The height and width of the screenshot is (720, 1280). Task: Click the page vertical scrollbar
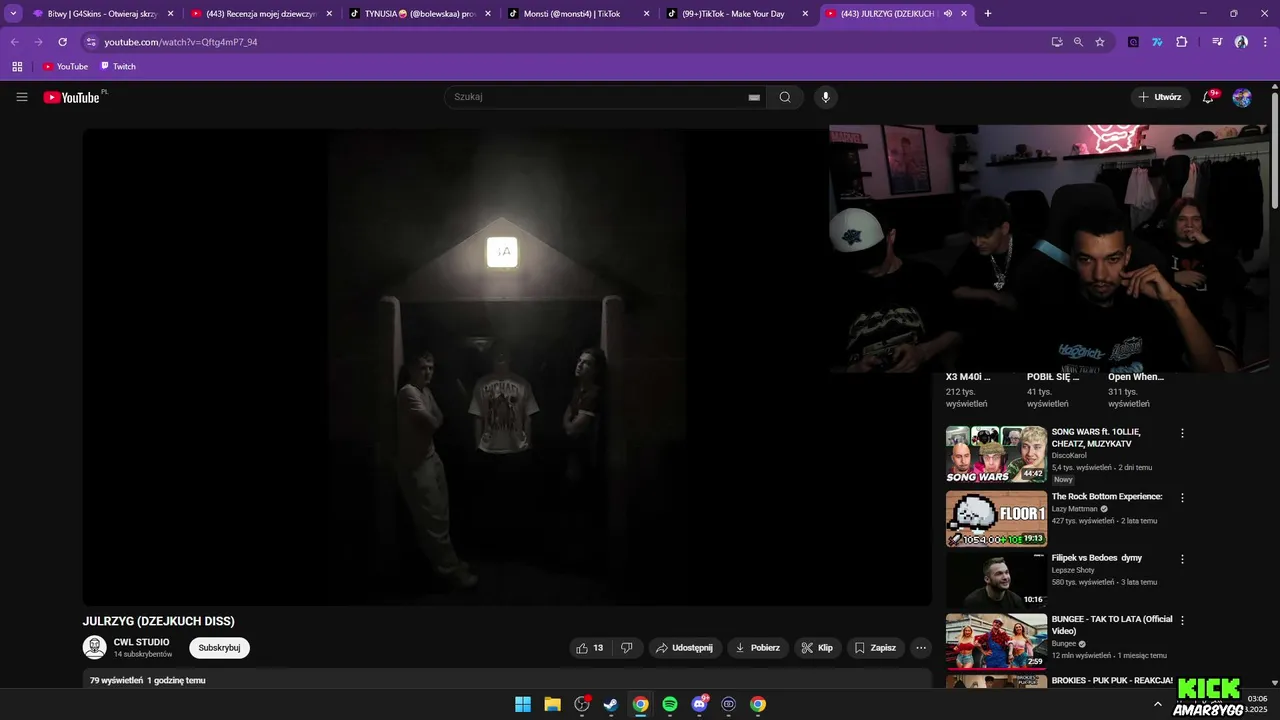[1275, 150]
